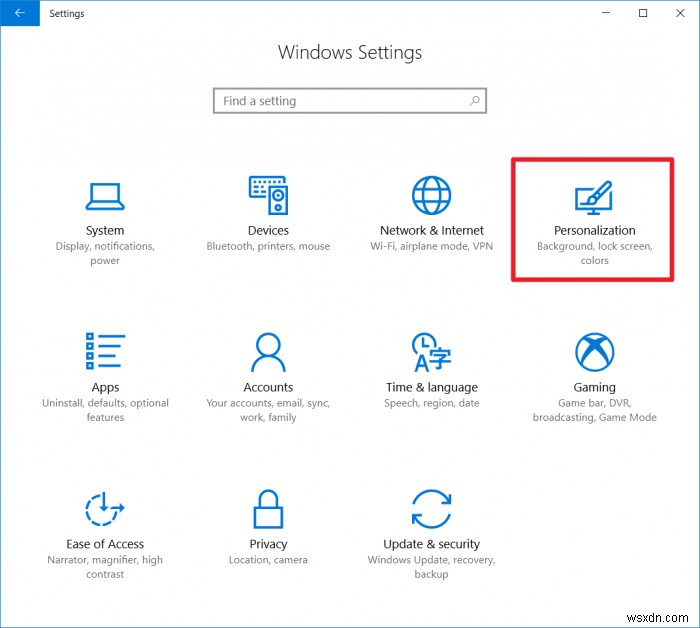Click the Devices label
Screen dimensions: 700x628
click(x=268, y=230)
